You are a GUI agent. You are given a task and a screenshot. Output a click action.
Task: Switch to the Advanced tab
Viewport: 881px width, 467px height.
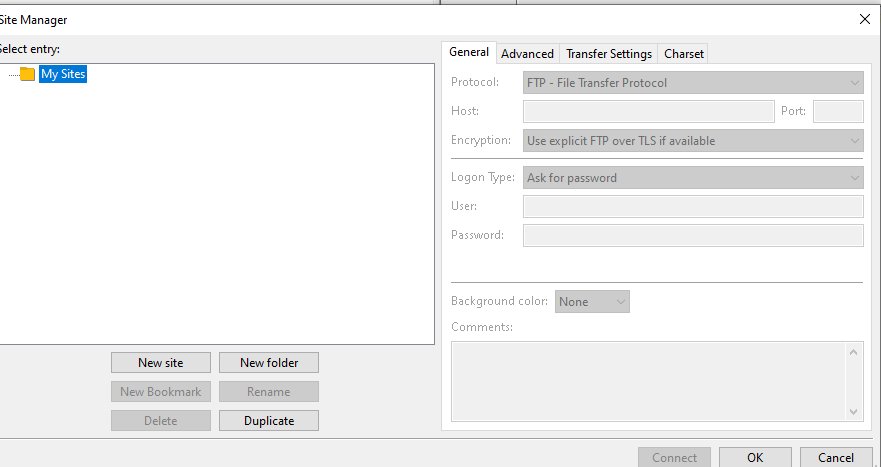527,54
